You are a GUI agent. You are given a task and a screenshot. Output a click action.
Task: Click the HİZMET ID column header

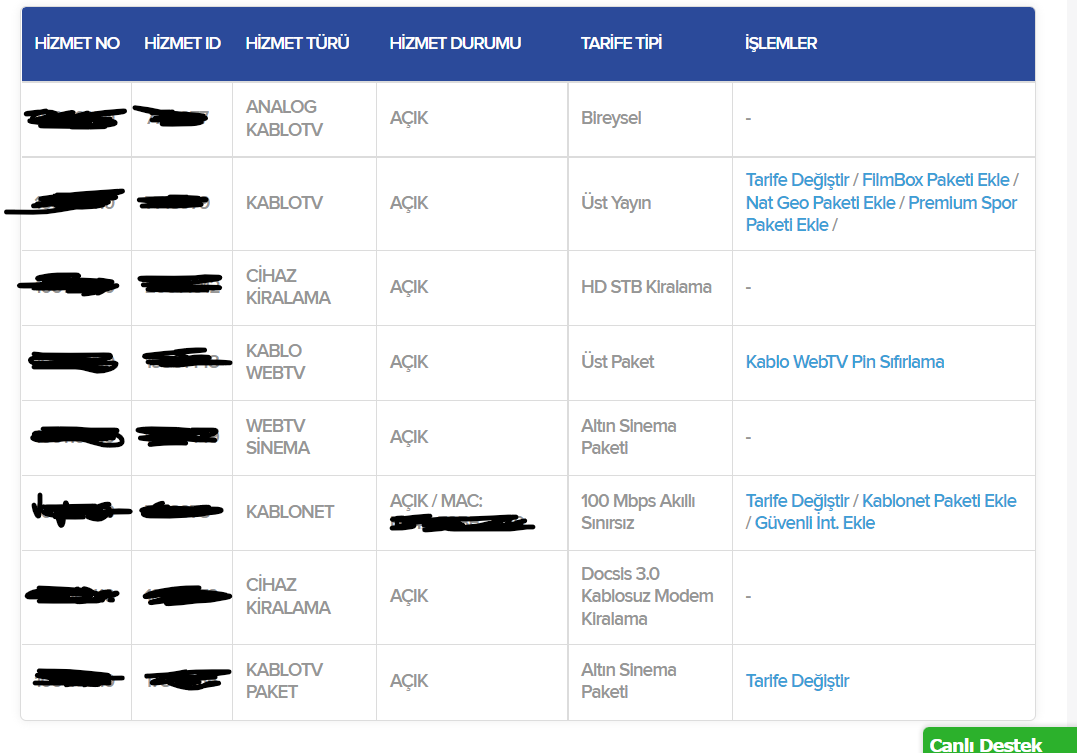[x=182, y=44]
